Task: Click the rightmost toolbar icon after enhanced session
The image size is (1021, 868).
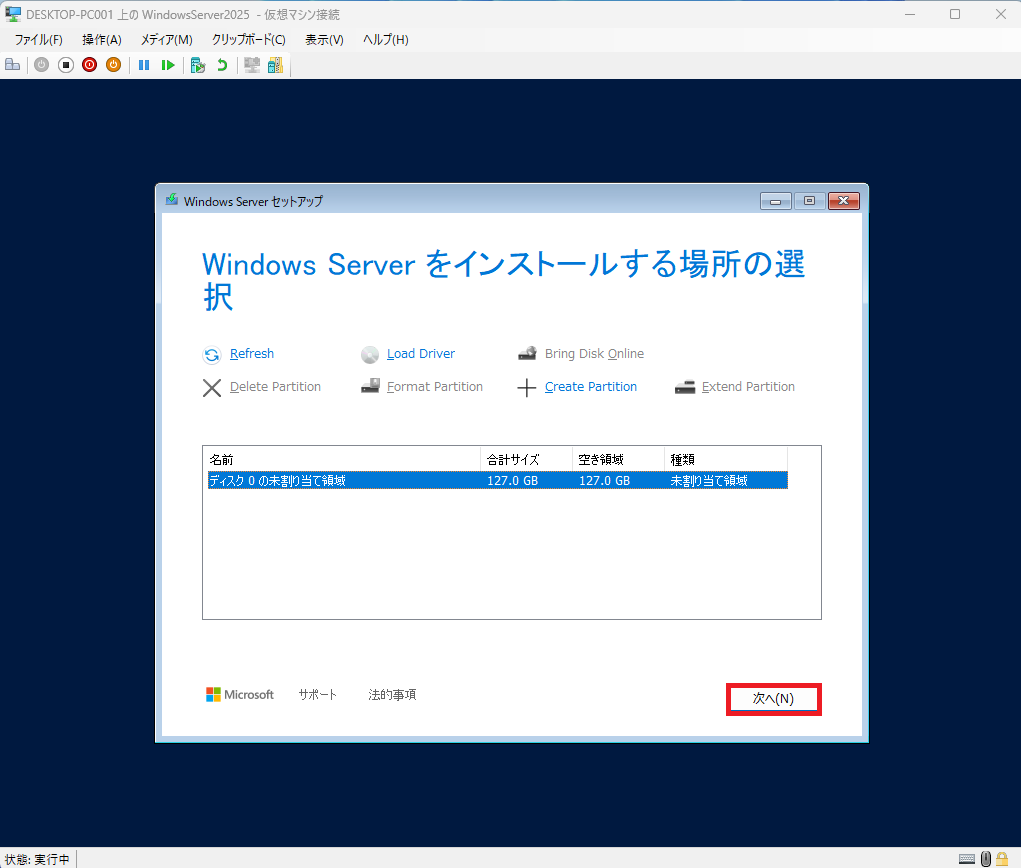Action: (x=275, y=65)
